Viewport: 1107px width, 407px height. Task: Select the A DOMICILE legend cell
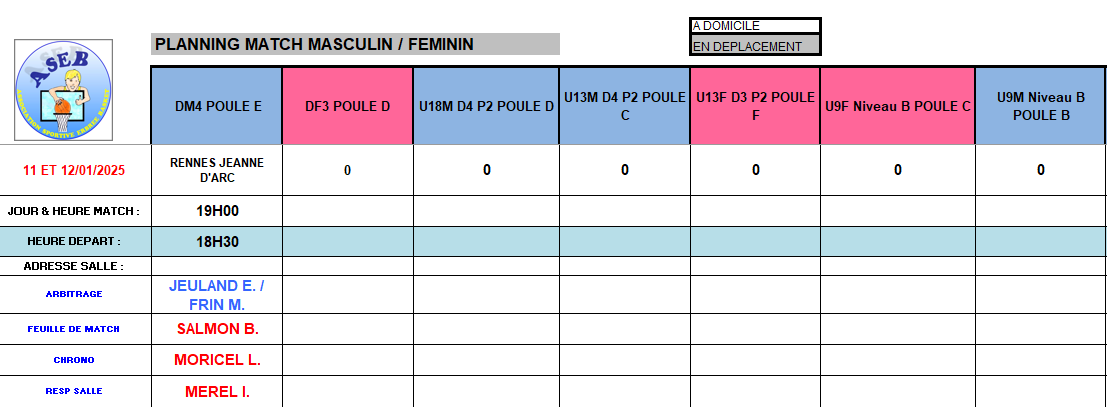[x=755, y=26]
